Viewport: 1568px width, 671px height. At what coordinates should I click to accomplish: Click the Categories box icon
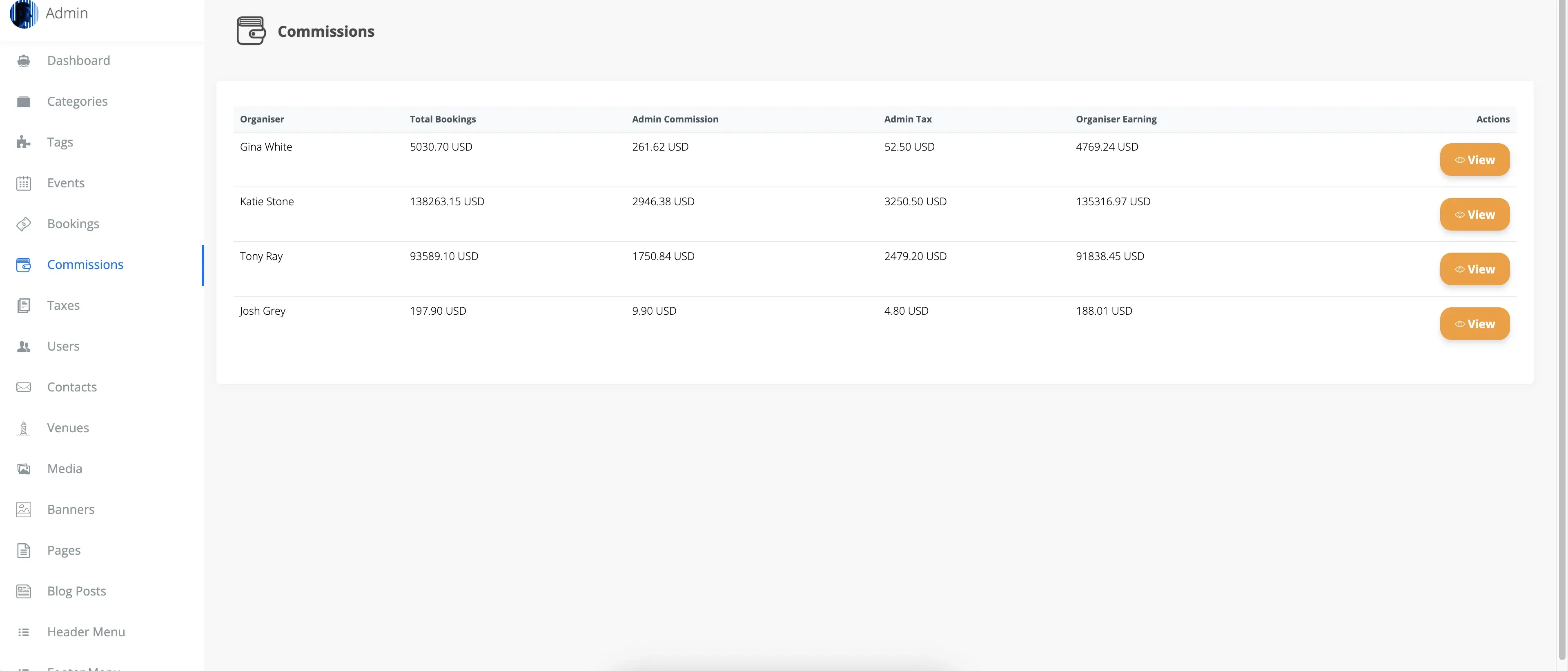pyautogui.click(x=23, y=101)
